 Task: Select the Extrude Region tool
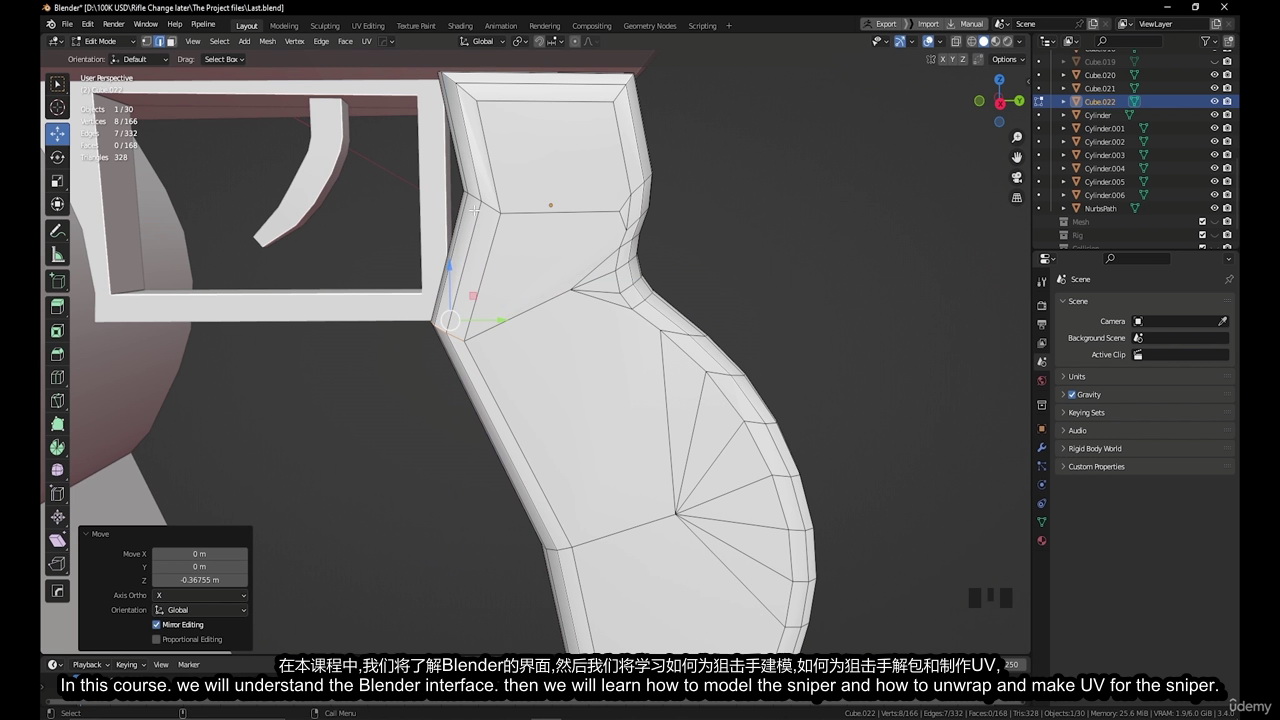(57, 306)
